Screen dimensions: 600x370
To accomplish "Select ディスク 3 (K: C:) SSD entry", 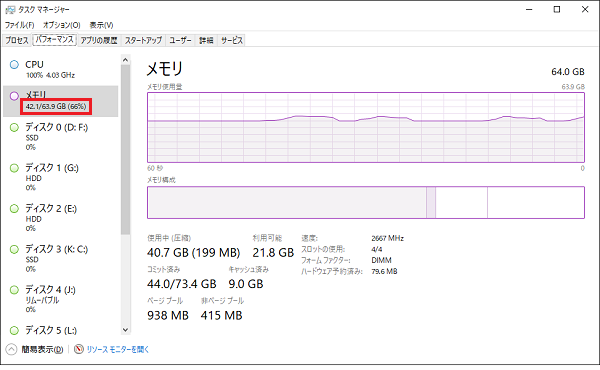I will [60, 259].
